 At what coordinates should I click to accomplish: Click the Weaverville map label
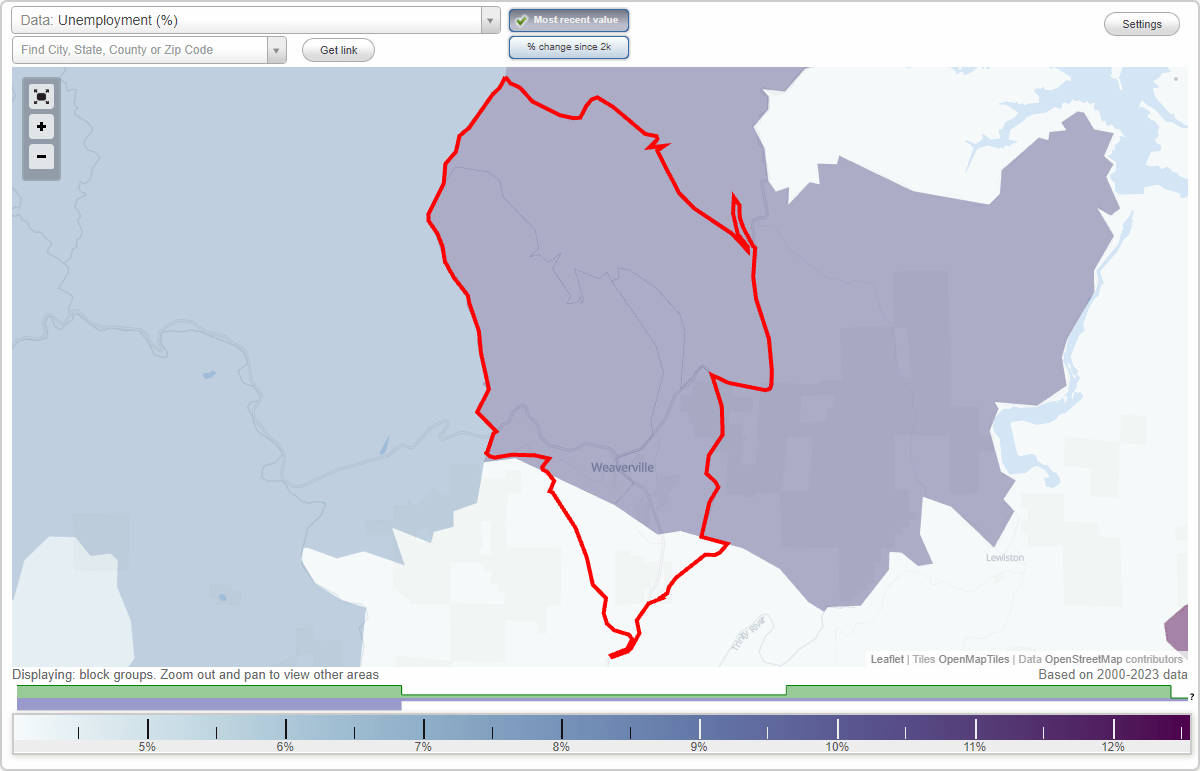(622, 468)
